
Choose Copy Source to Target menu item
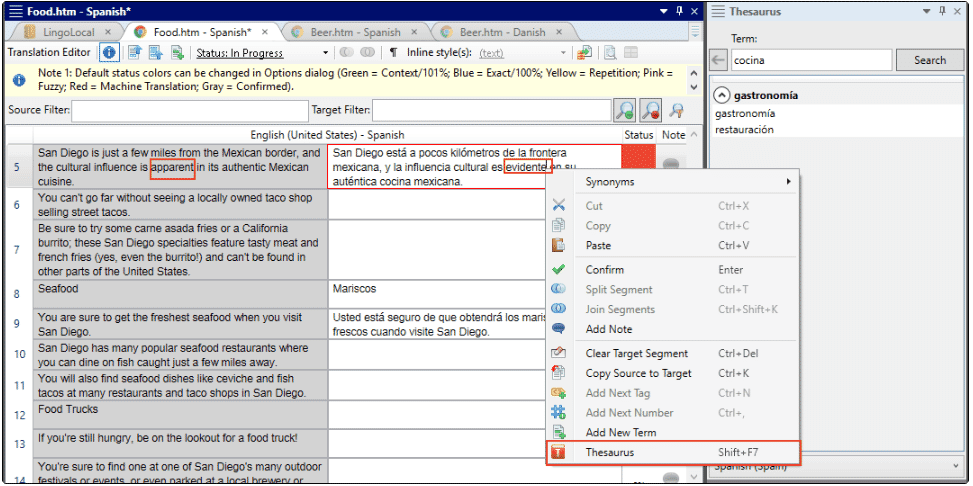click(673, 373)
